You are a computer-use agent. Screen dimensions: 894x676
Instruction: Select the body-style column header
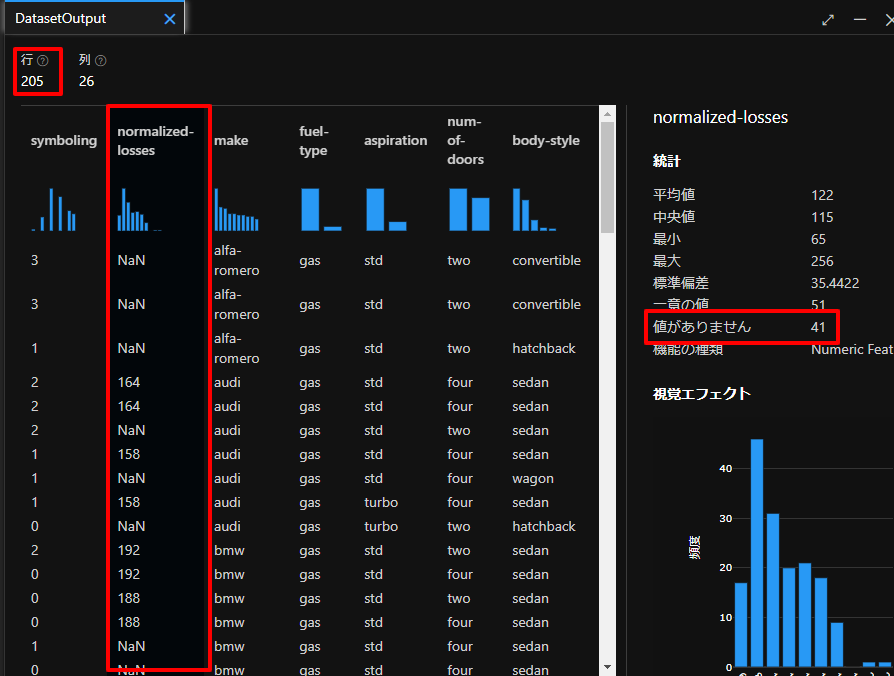coord(545,141)
